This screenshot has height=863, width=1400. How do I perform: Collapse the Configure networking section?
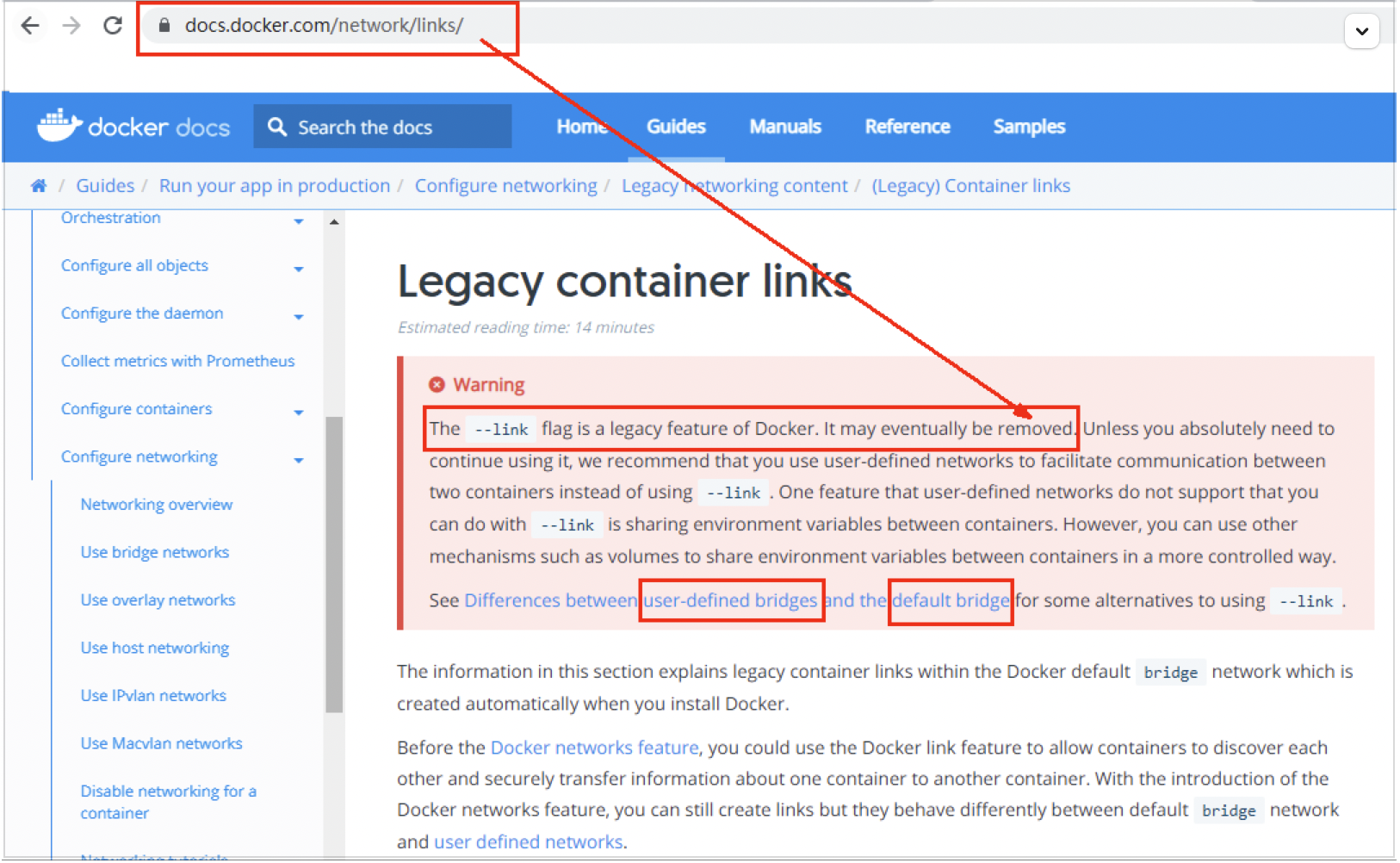point(298,460)
